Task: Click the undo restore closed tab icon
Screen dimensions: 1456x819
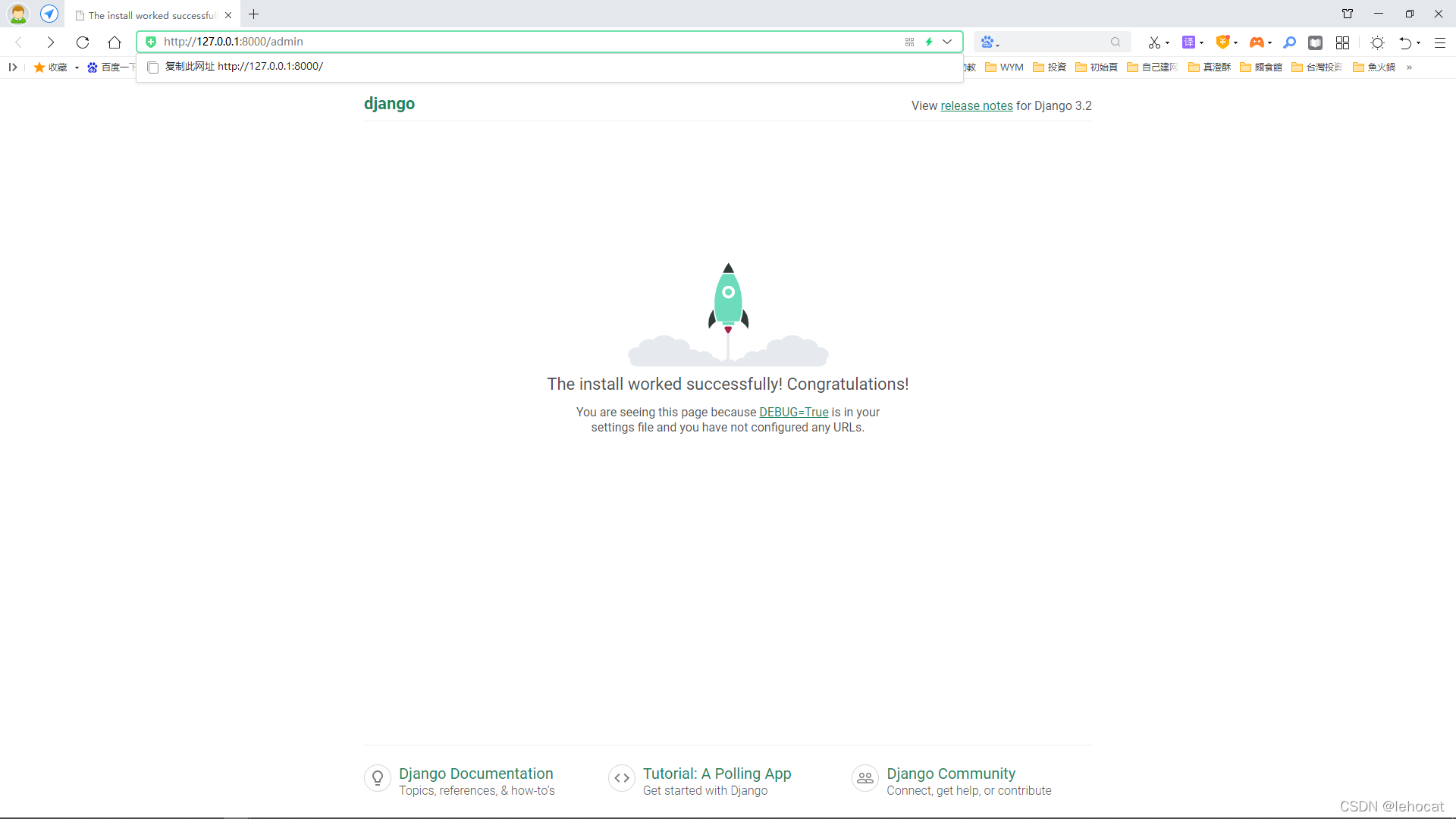Action: click(x=1405, y=42)
